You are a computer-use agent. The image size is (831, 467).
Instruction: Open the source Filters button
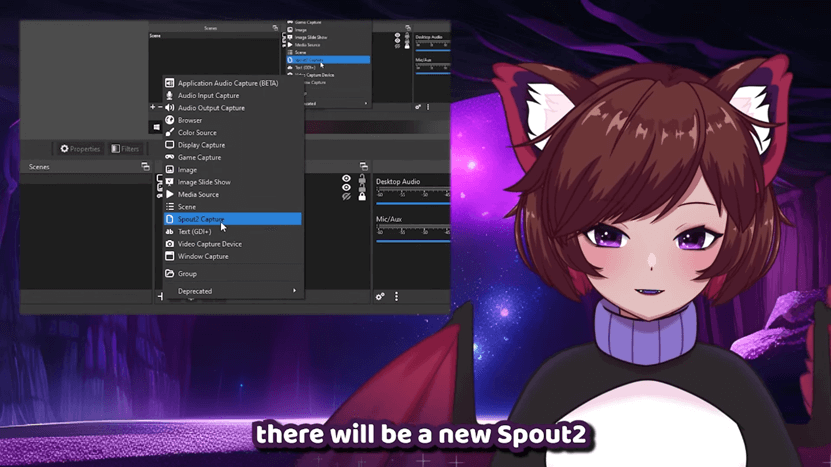tap(125, 149)
